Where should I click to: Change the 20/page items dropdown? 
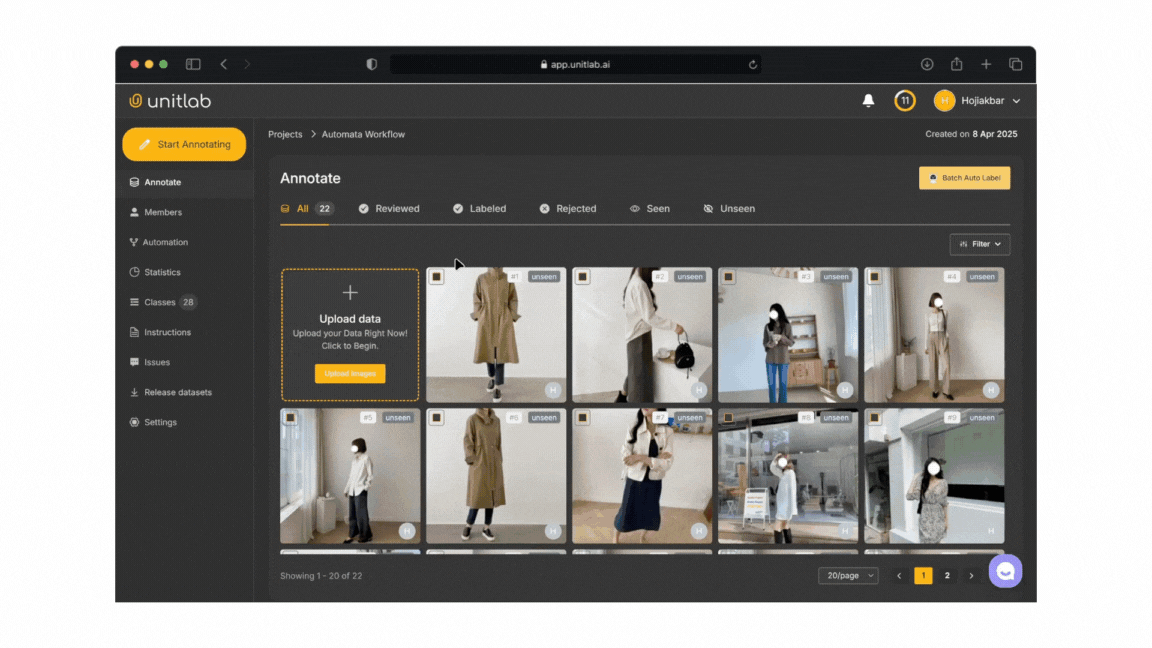click(x=847, y=575)
